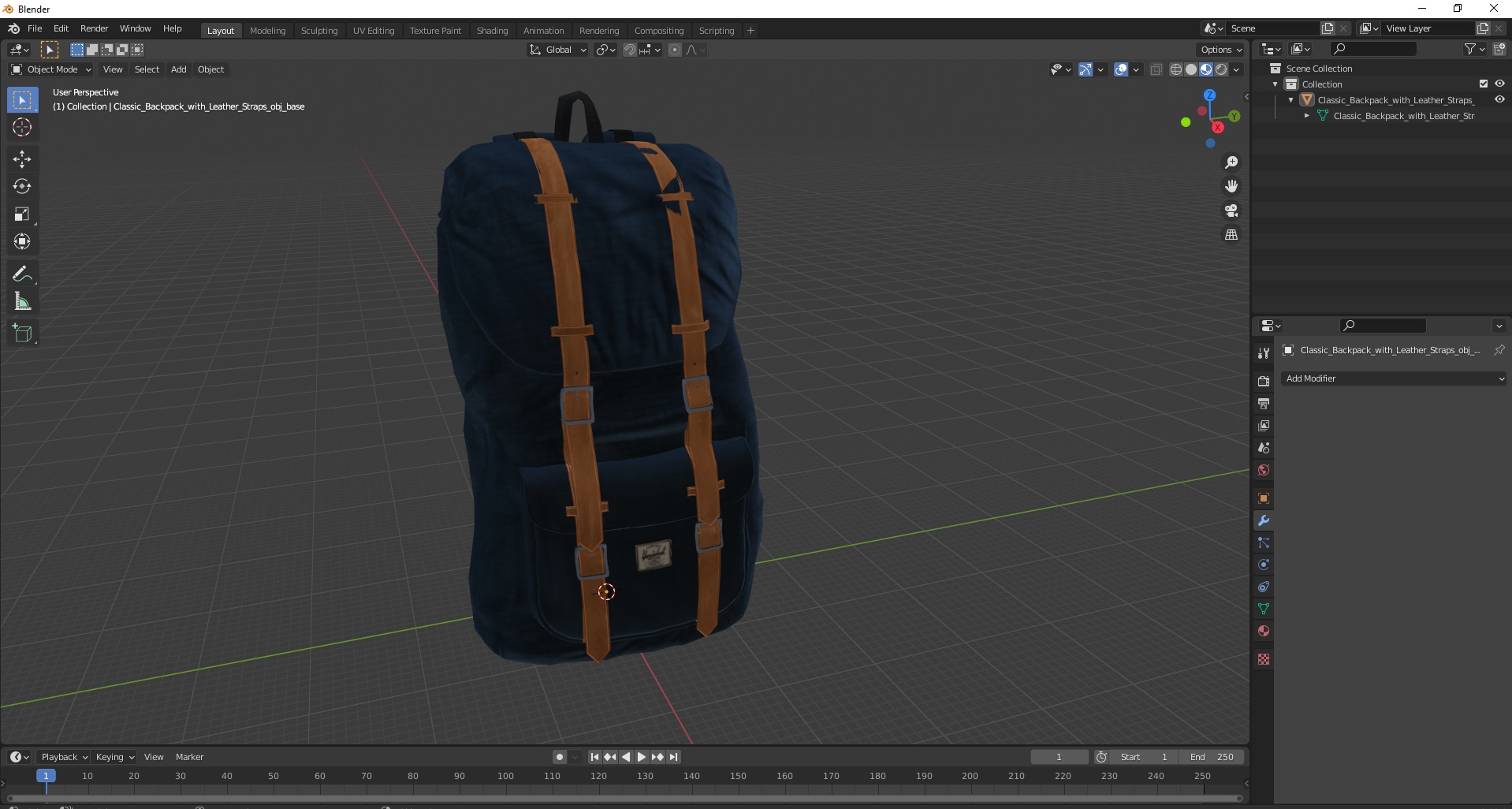Open the Options dropdown
Image resolution: width=1512 pixels, height=809 pixels.
coord(1221,50)
